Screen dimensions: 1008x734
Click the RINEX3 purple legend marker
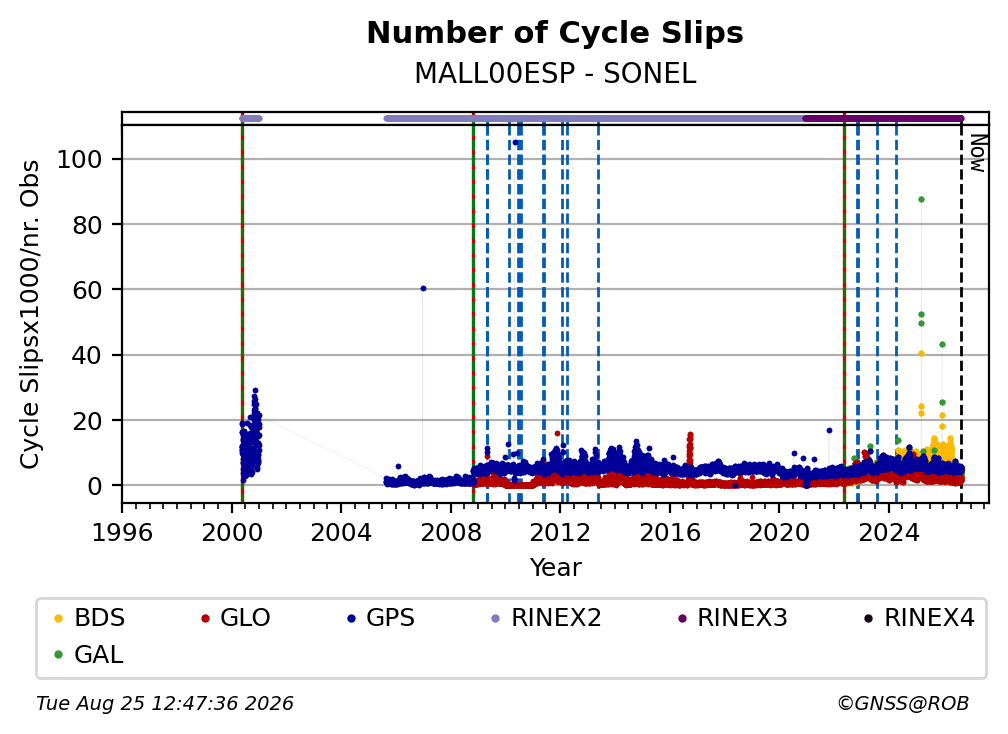click(x=682, y=619)
